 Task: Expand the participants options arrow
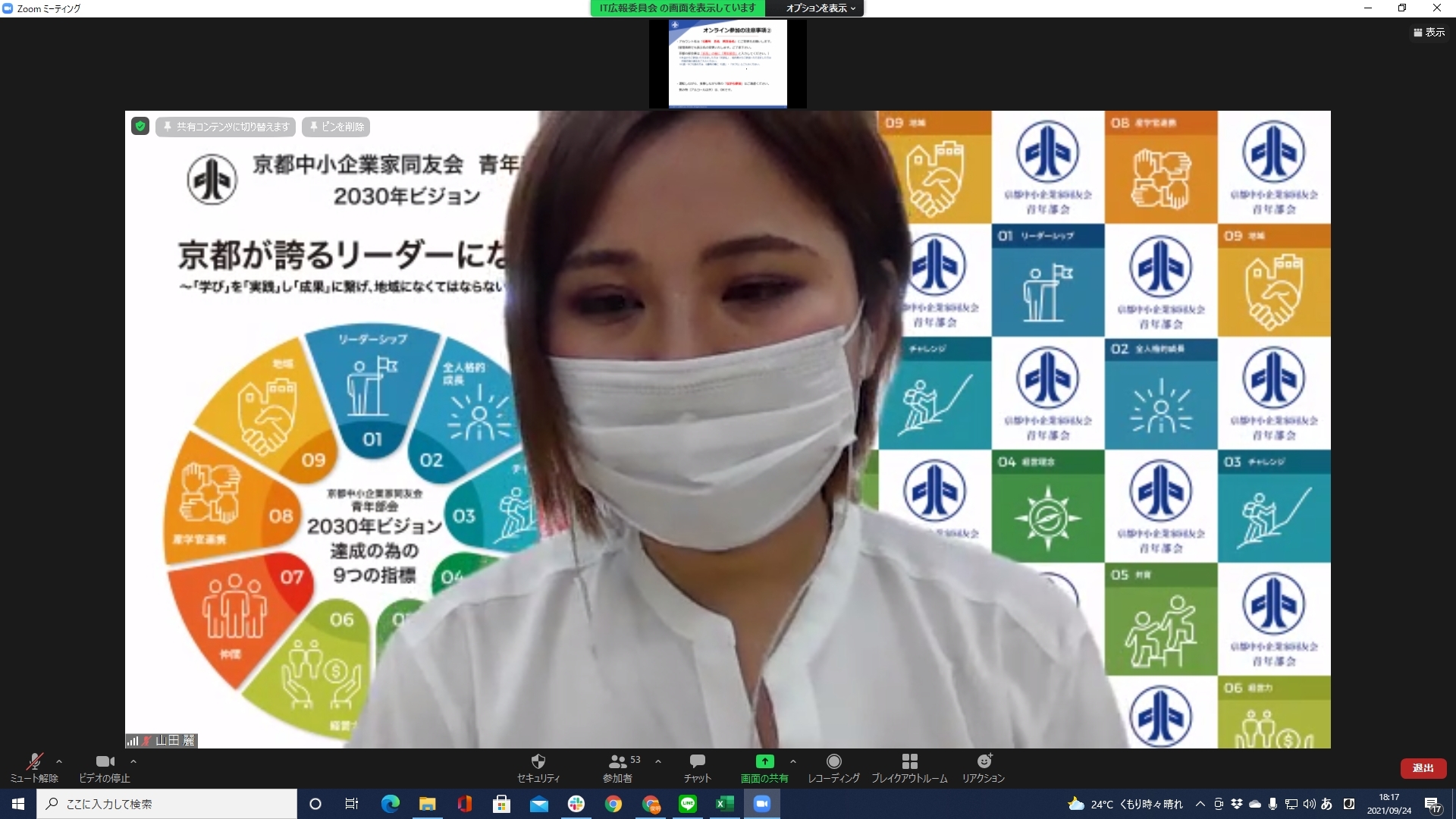coord(658,761)
